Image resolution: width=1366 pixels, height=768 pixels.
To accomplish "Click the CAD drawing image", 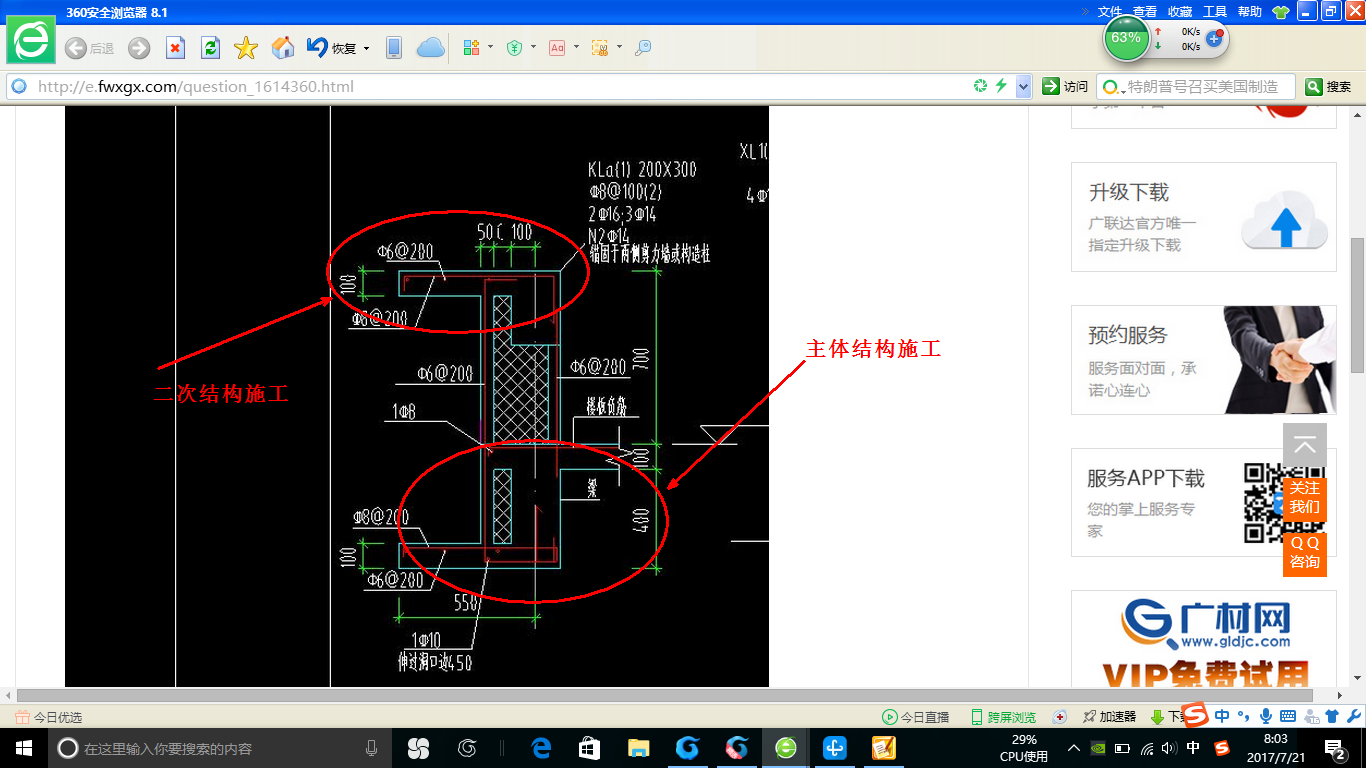I will (417, 397).
